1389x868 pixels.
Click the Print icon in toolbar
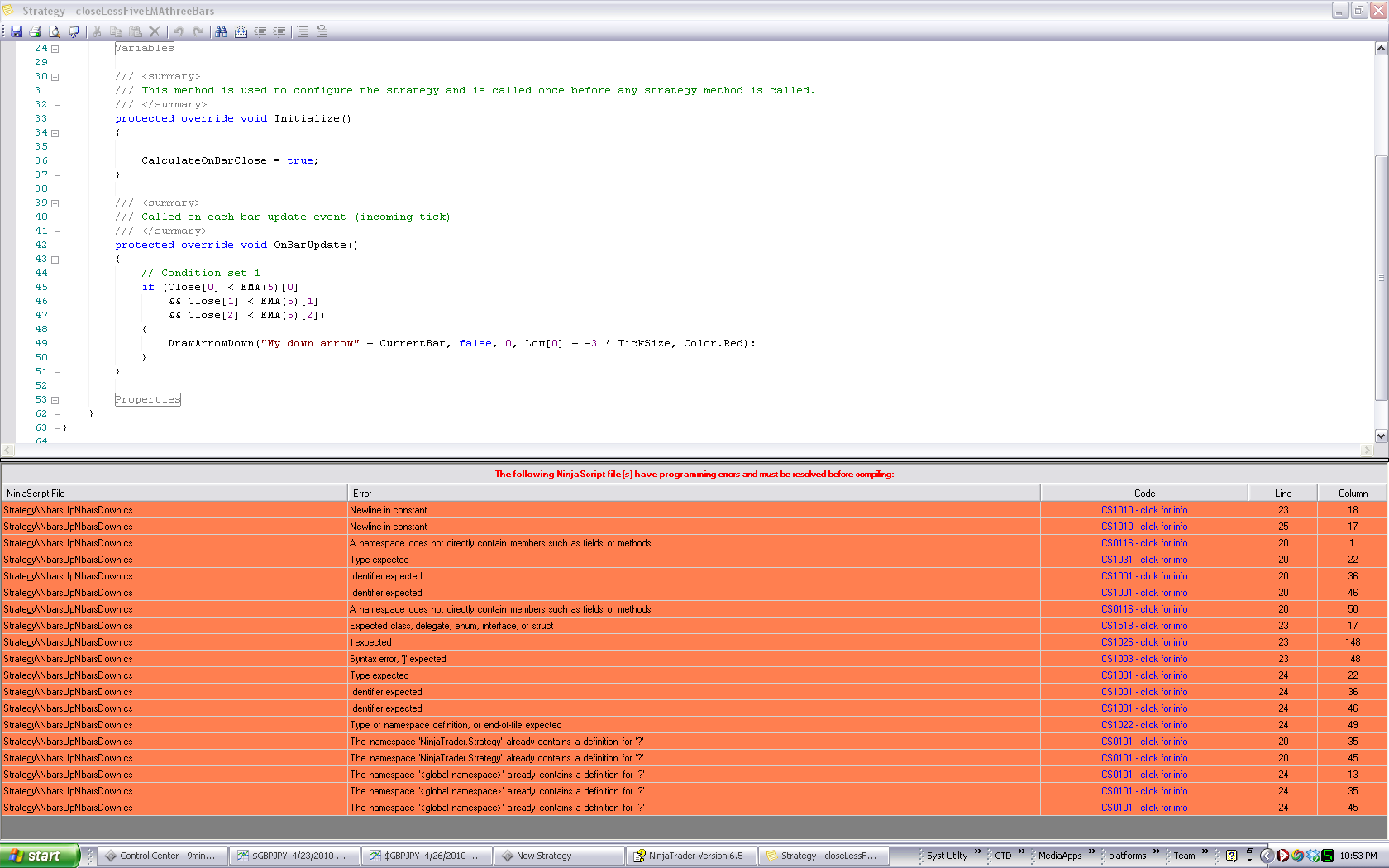pos(36,31)
